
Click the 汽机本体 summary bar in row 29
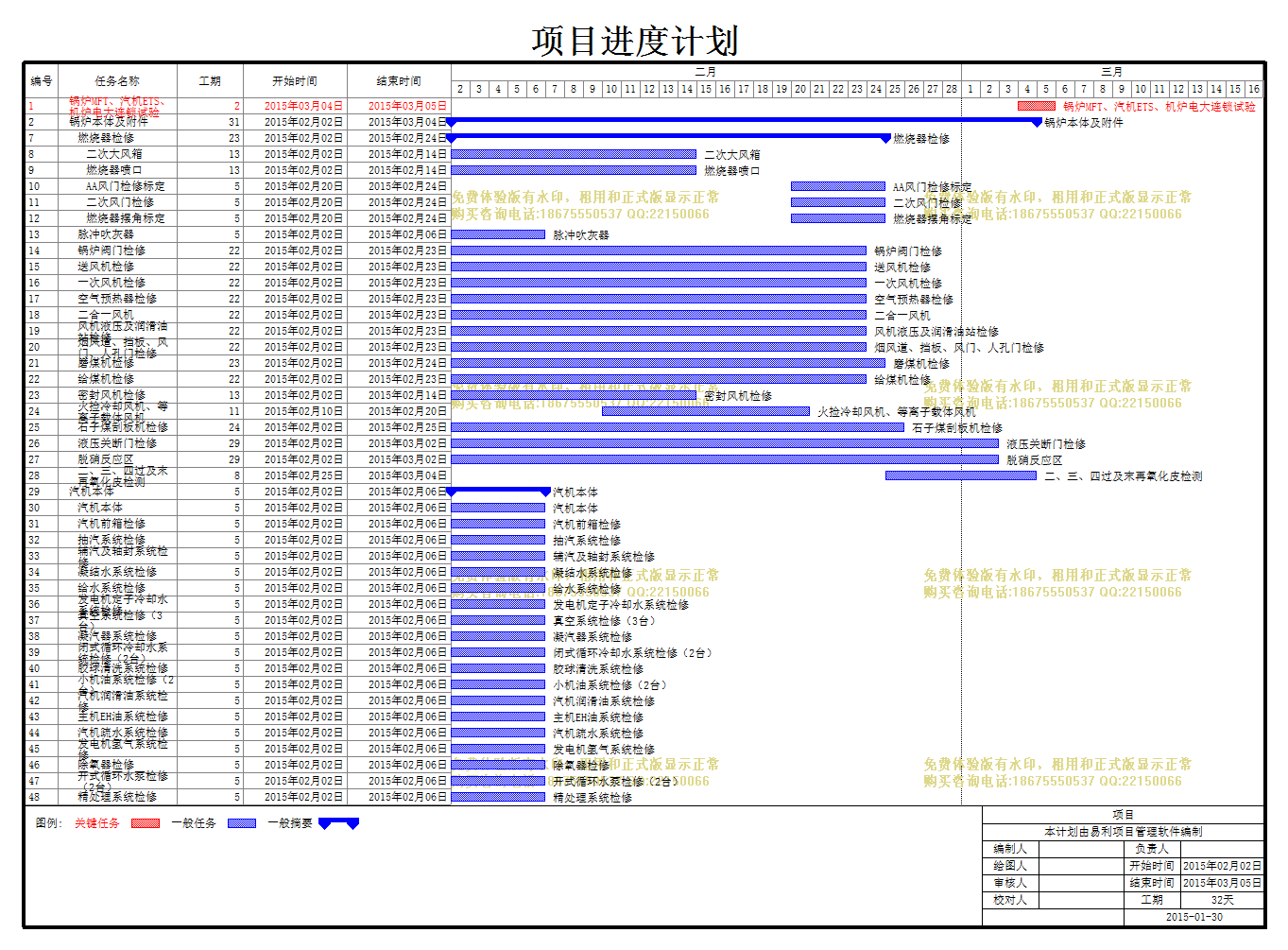pyautogui.click(x=498, y=491)
